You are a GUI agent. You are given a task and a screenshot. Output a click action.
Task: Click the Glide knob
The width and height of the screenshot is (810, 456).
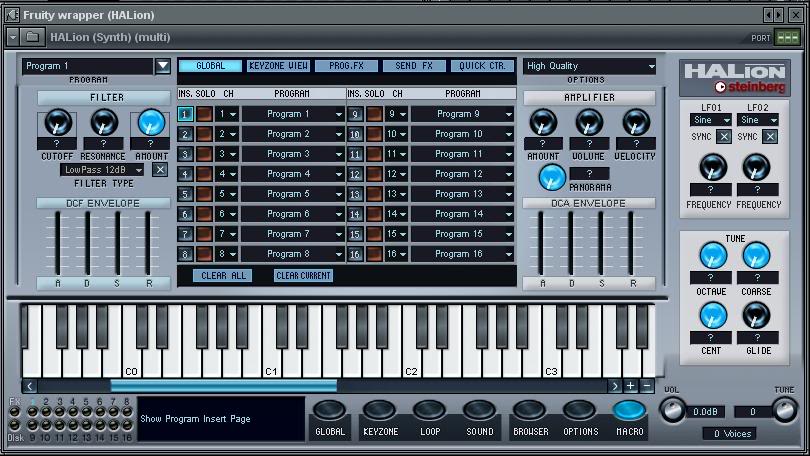click(756, 316)
